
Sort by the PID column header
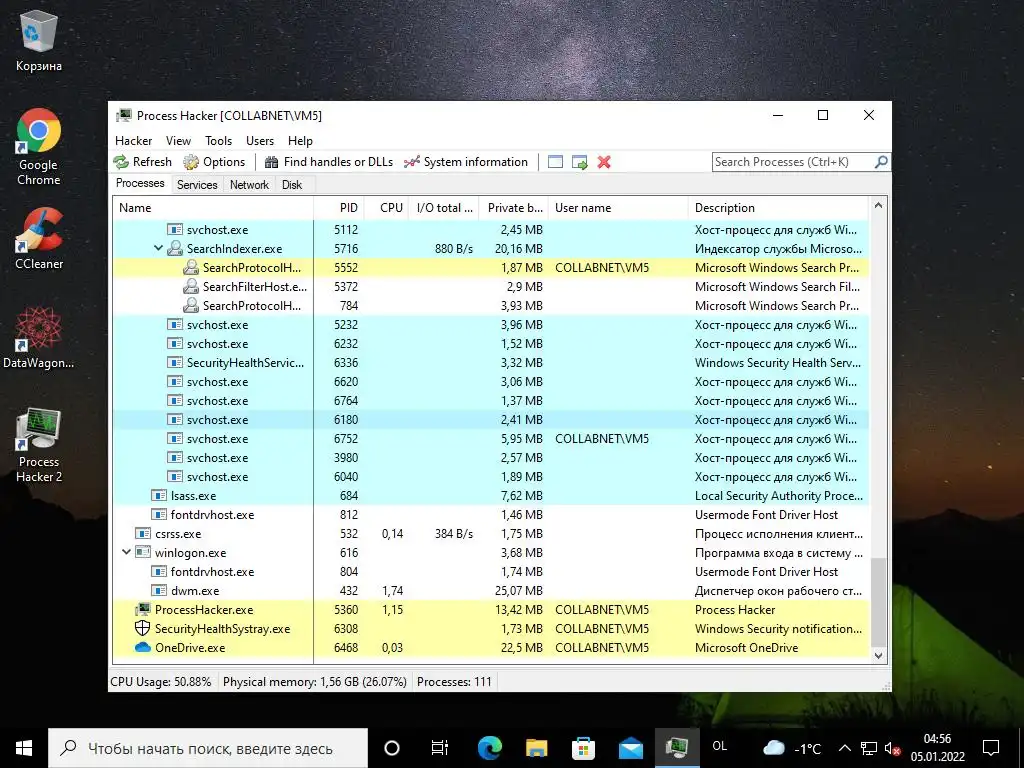(x=339, y=208)
